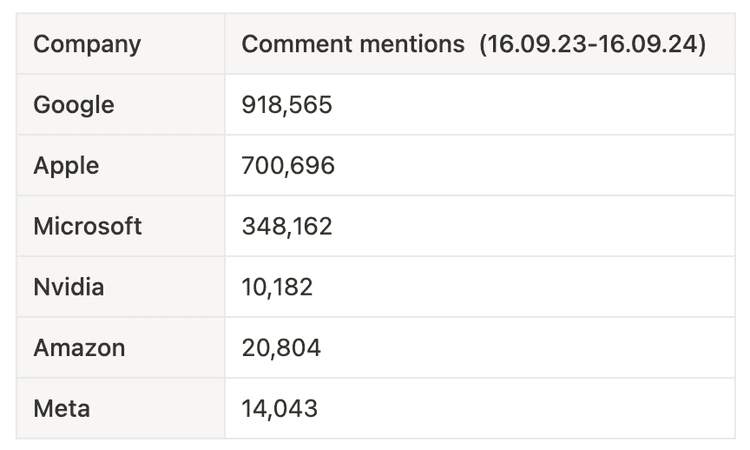This screenshot has height=450, width=750.
Task: Select the Nvidia company cell
Action: [x=69, y=287]
